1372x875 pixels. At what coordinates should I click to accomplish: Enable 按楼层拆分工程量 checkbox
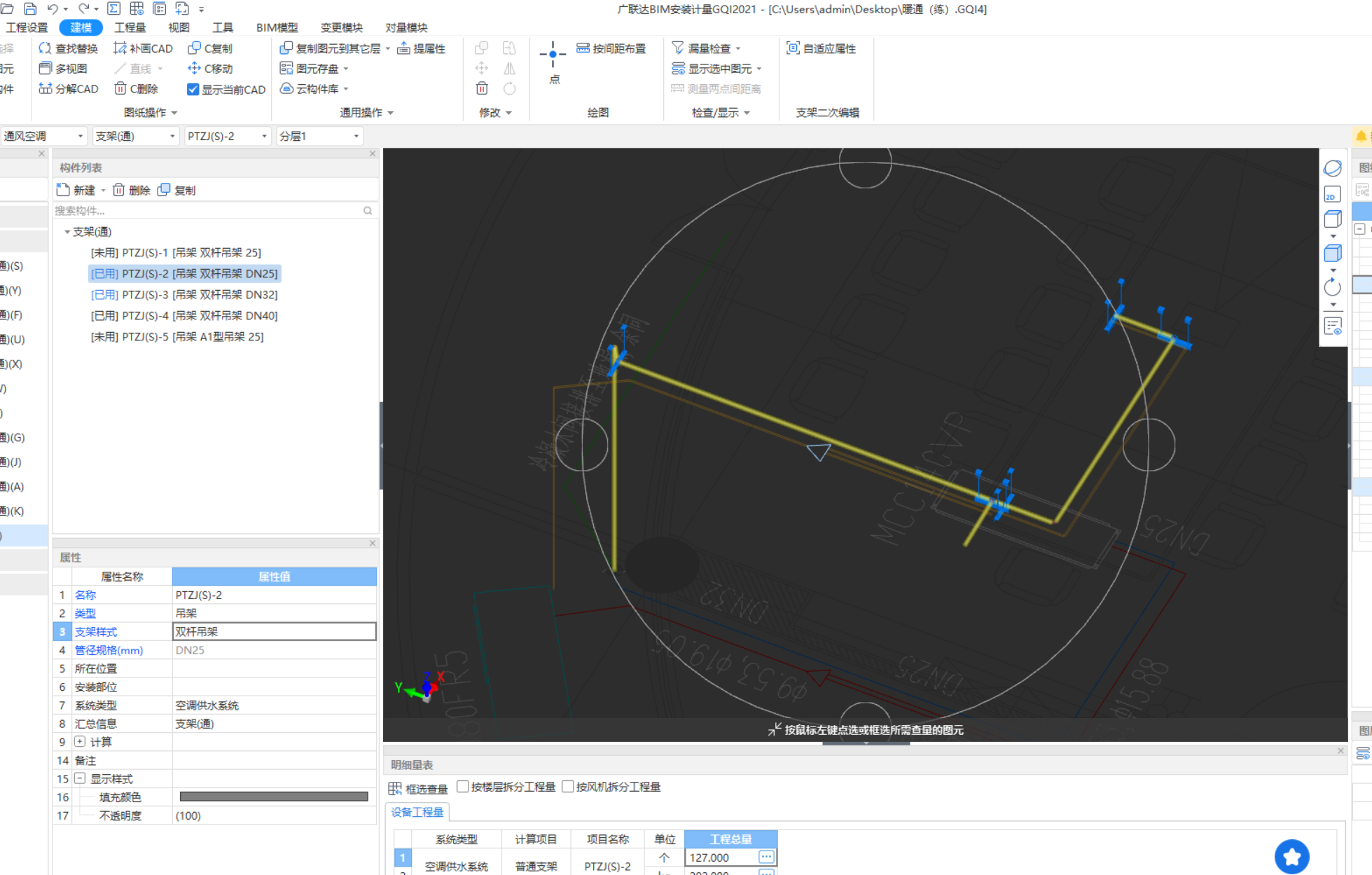click(x=463, y=787)
